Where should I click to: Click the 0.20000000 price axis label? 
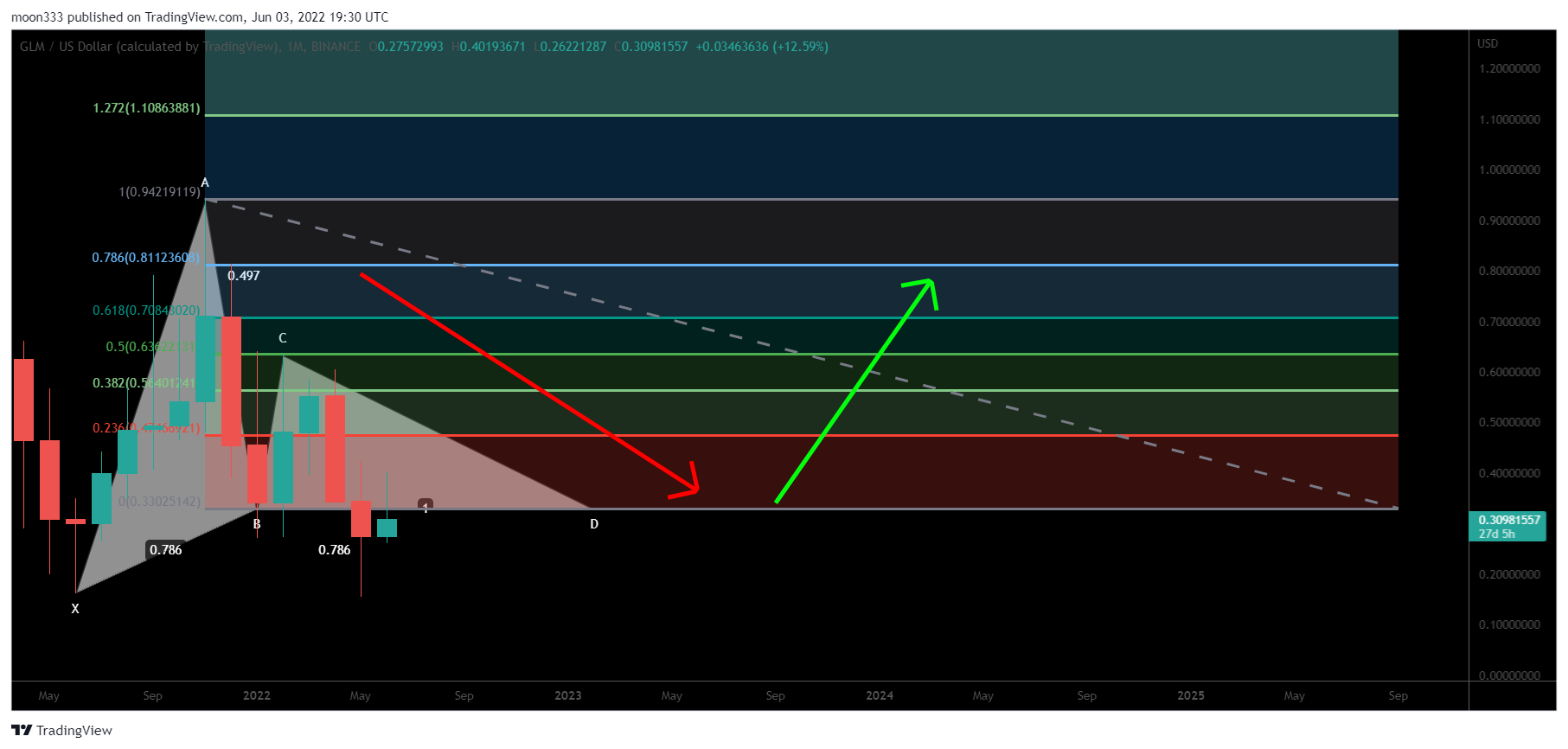coord(1510,574)
